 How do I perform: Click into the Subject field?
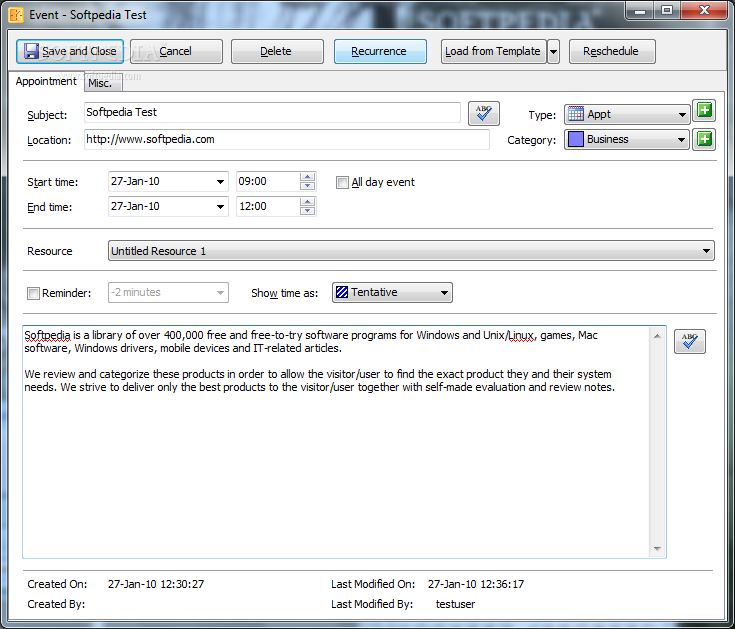tap(272, 112)
